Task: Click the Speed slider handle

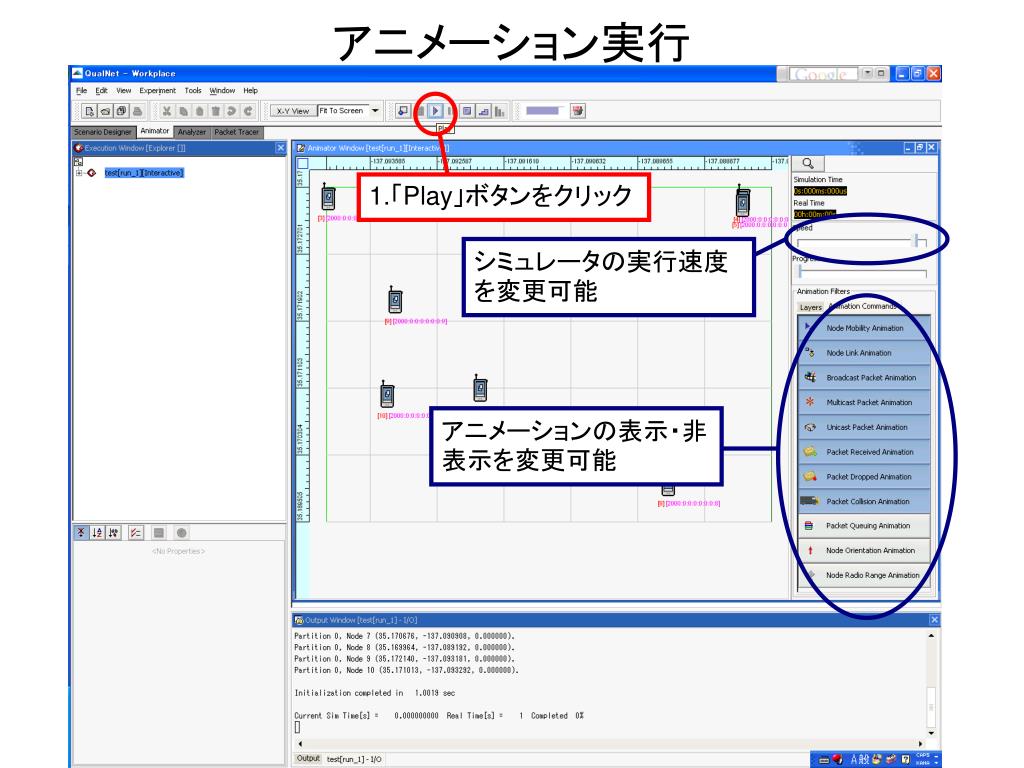Action: [918, 241]
